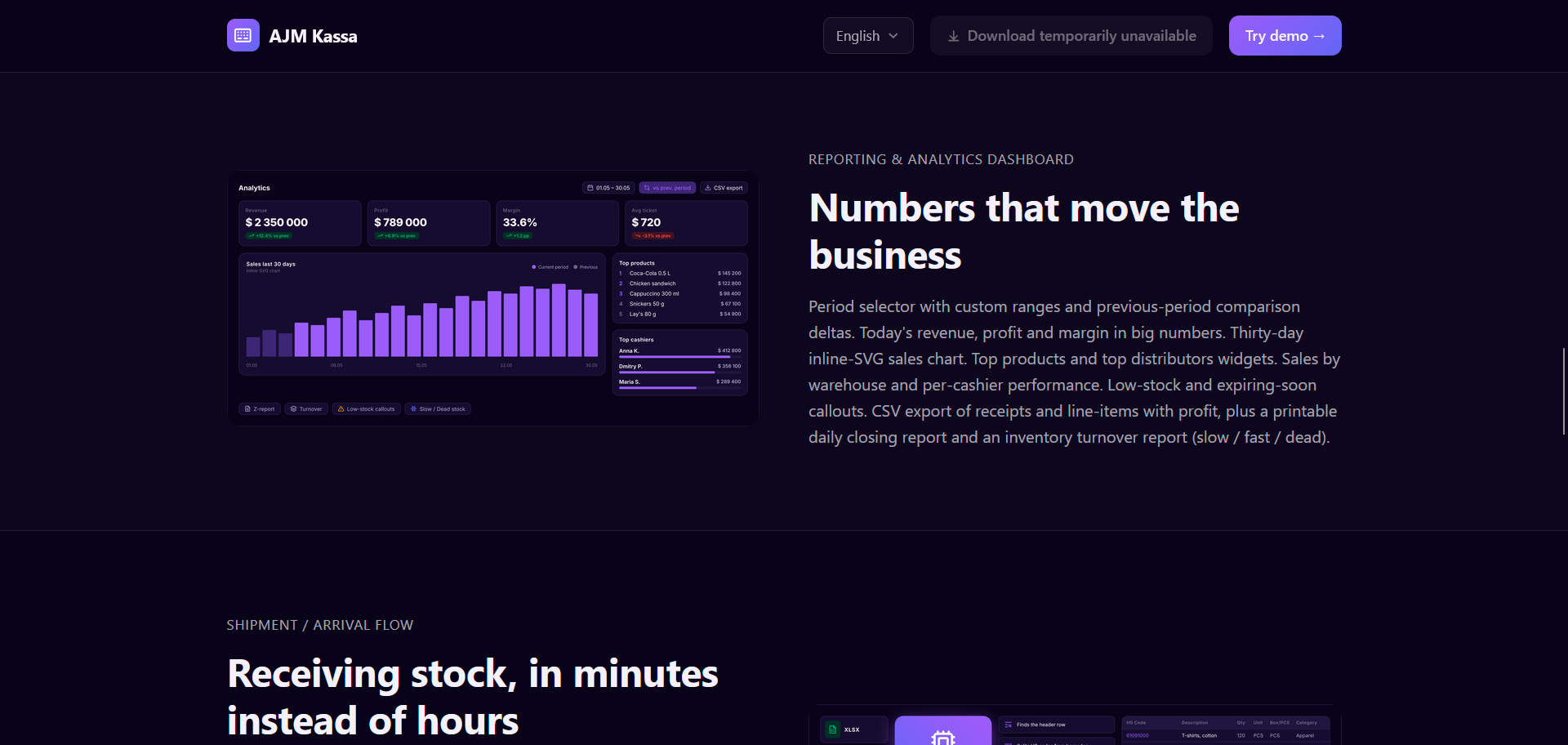Open the English language dropdown
The height and width of the screenshot is (745, 1568).
pos(868,36)
